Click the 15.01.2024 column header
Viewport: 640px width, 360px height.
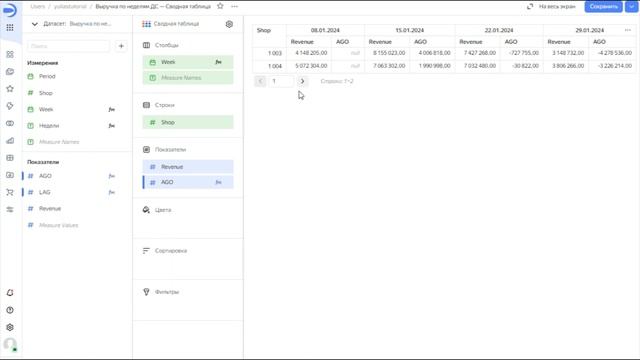pyautogui.click(x=410, y=30)
